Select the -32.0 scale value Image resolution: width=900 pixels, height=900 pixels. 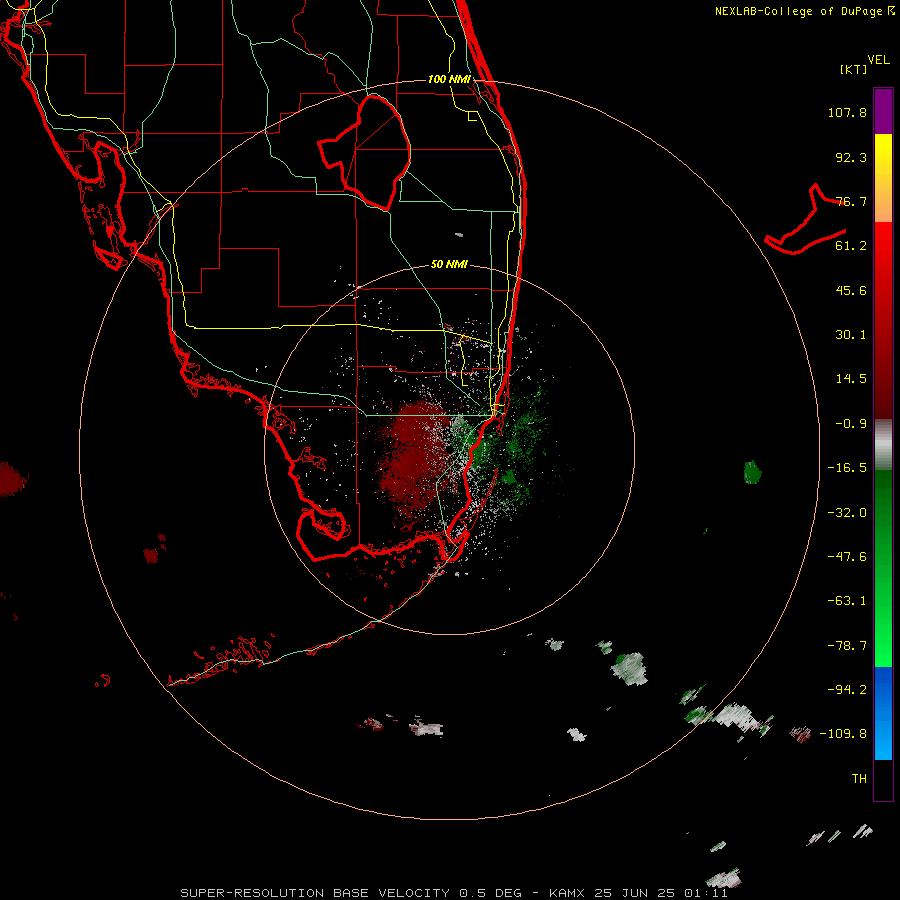click(847, 513)
